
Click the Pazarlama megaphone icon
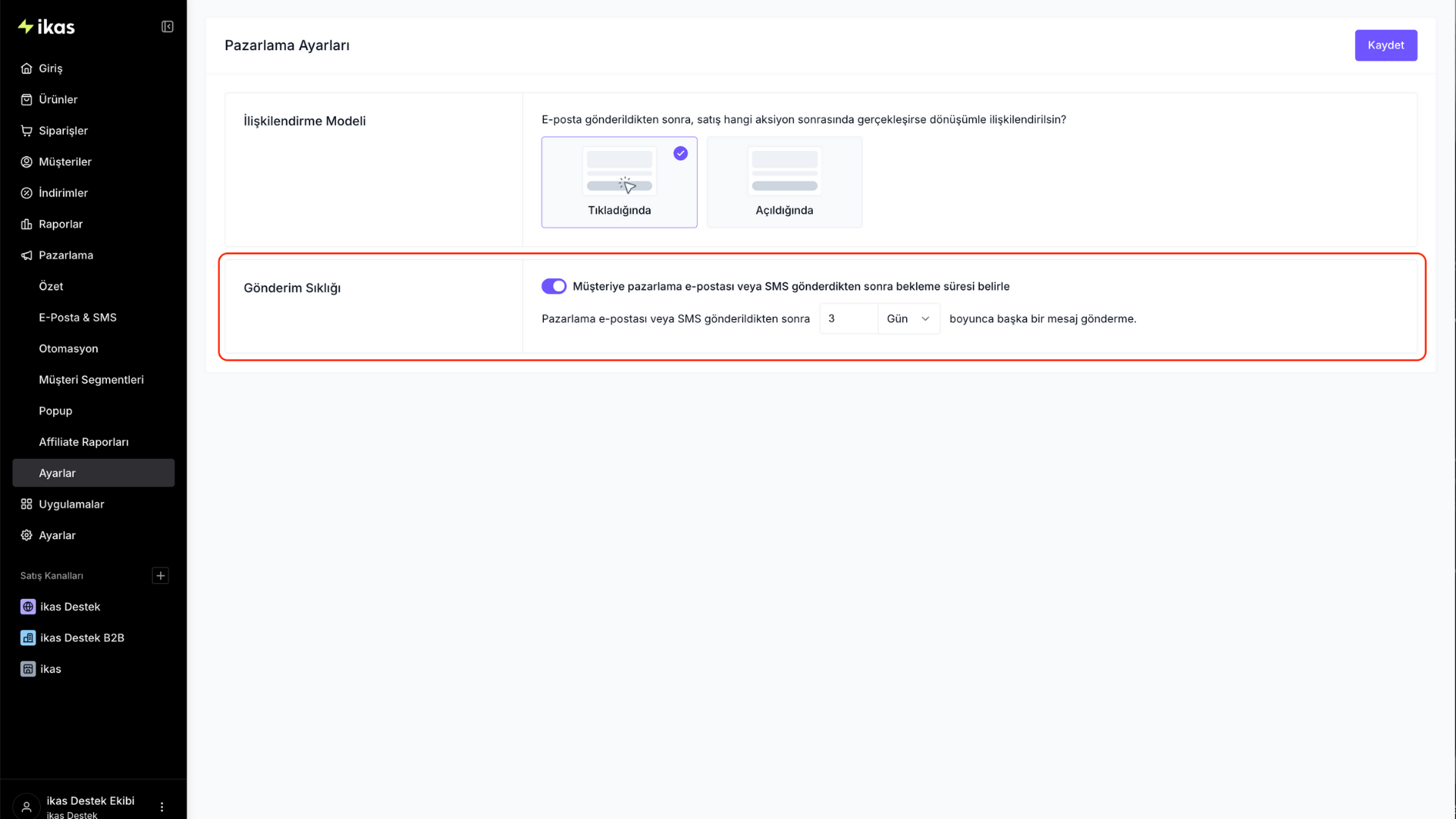tap(27, 255)
